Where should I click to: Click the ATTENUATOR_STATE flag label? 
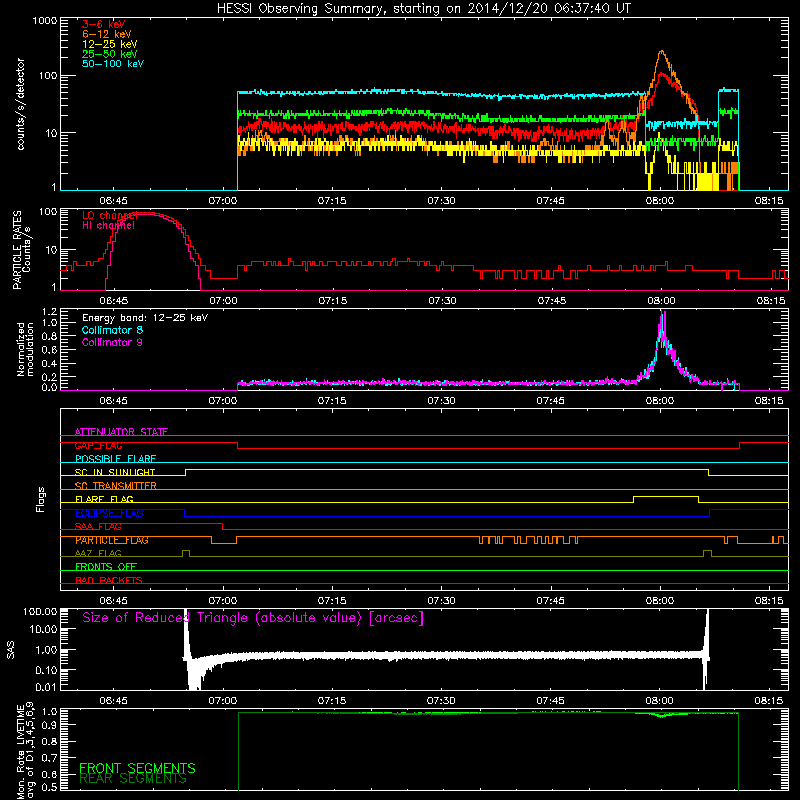click(x=121, y=432)
